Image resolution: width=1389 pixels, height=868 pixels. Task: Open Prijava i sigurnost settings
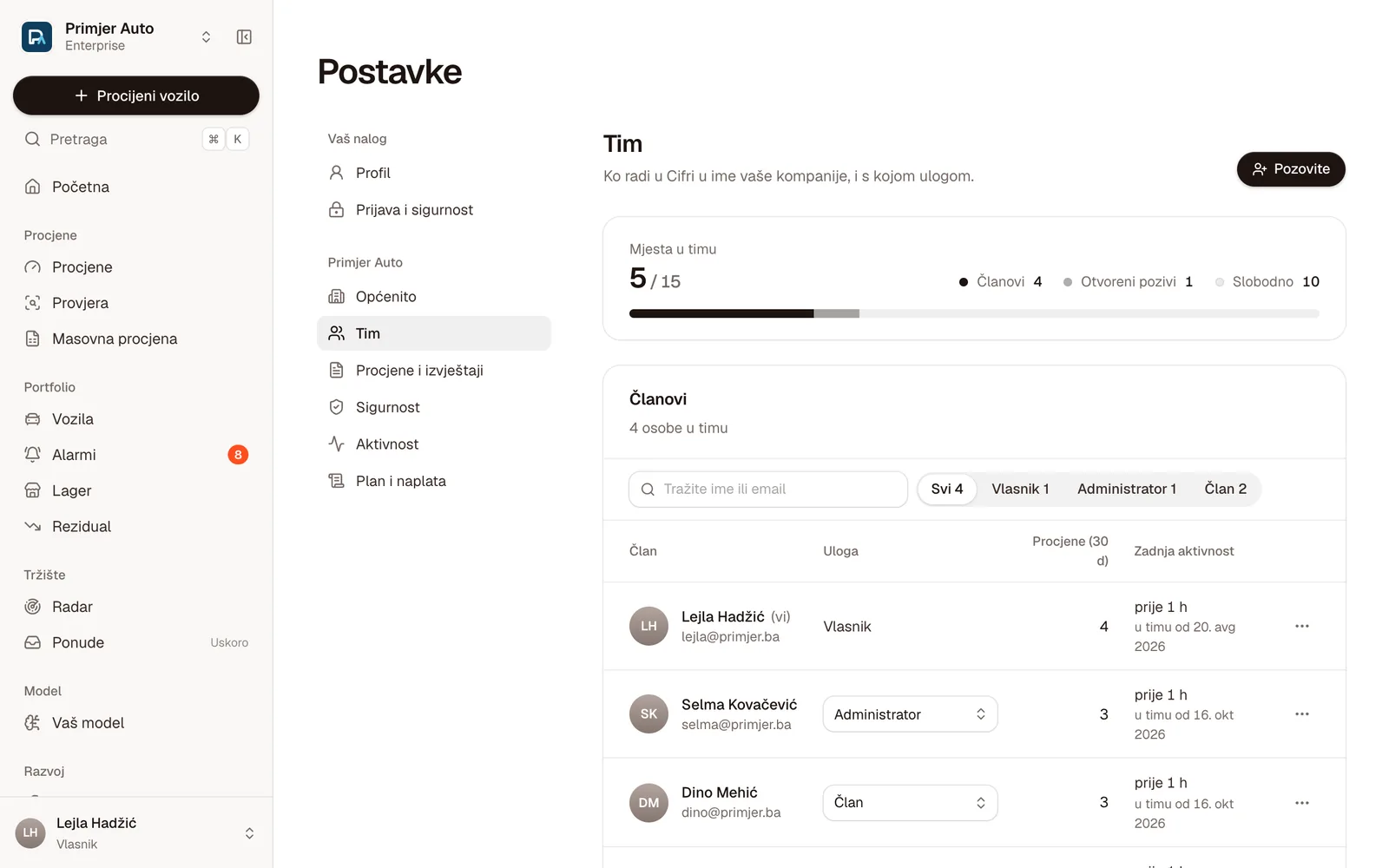coord(434,210)
